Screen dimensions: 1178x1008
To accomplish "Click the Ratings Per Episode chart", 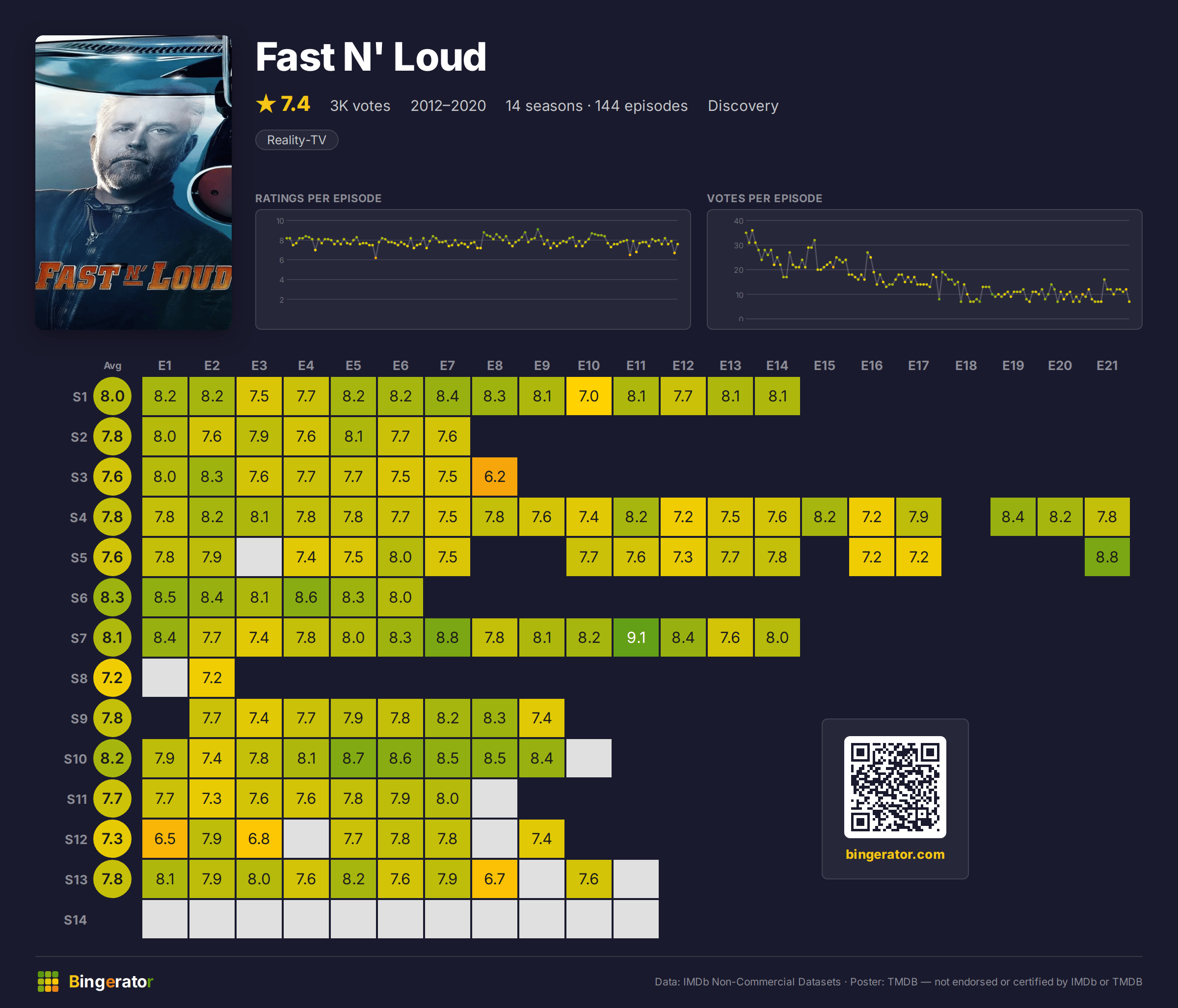I will (x=473, y=269).
